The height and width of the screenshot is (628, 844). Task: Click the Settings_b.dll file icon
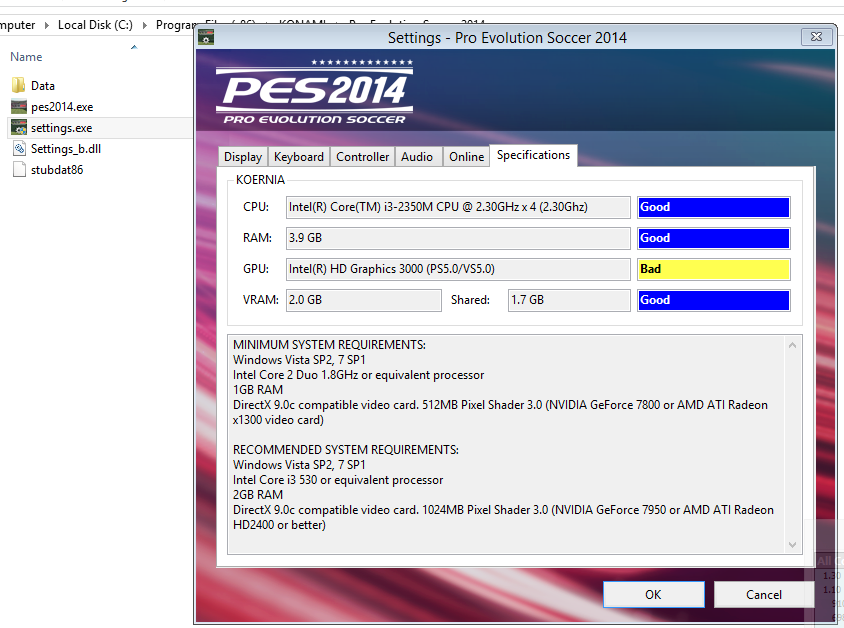coord(19,148)
